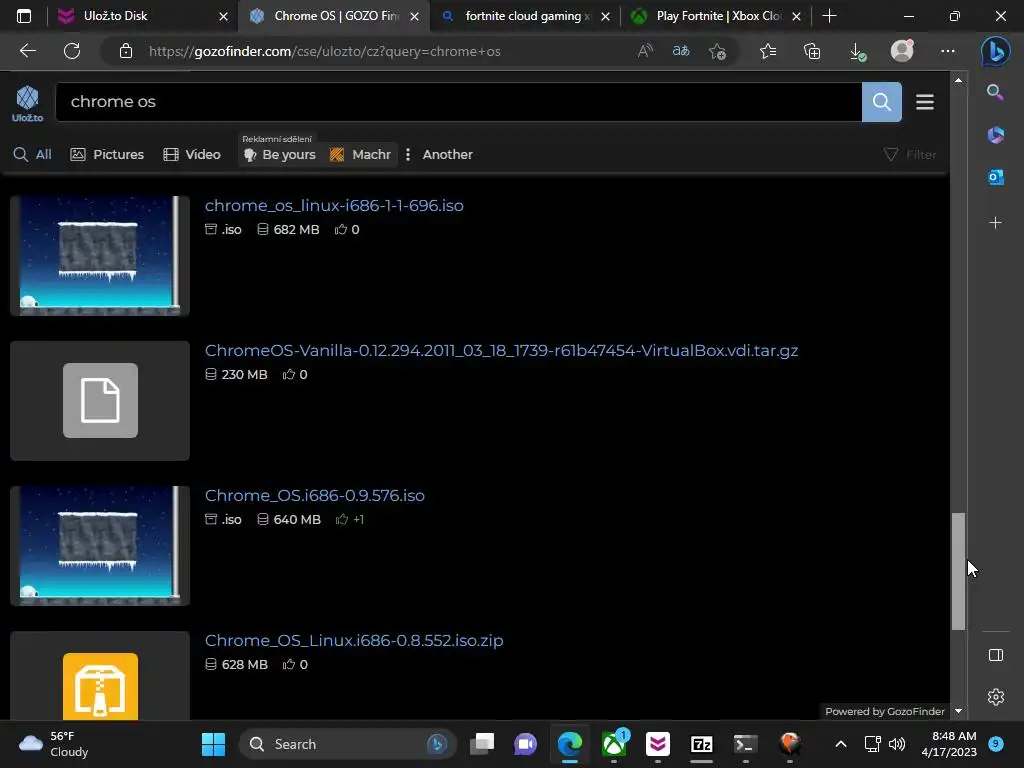Viewport: 1024px width, 768px height.
Task: Select the All results tab
Action: (32, 155)
